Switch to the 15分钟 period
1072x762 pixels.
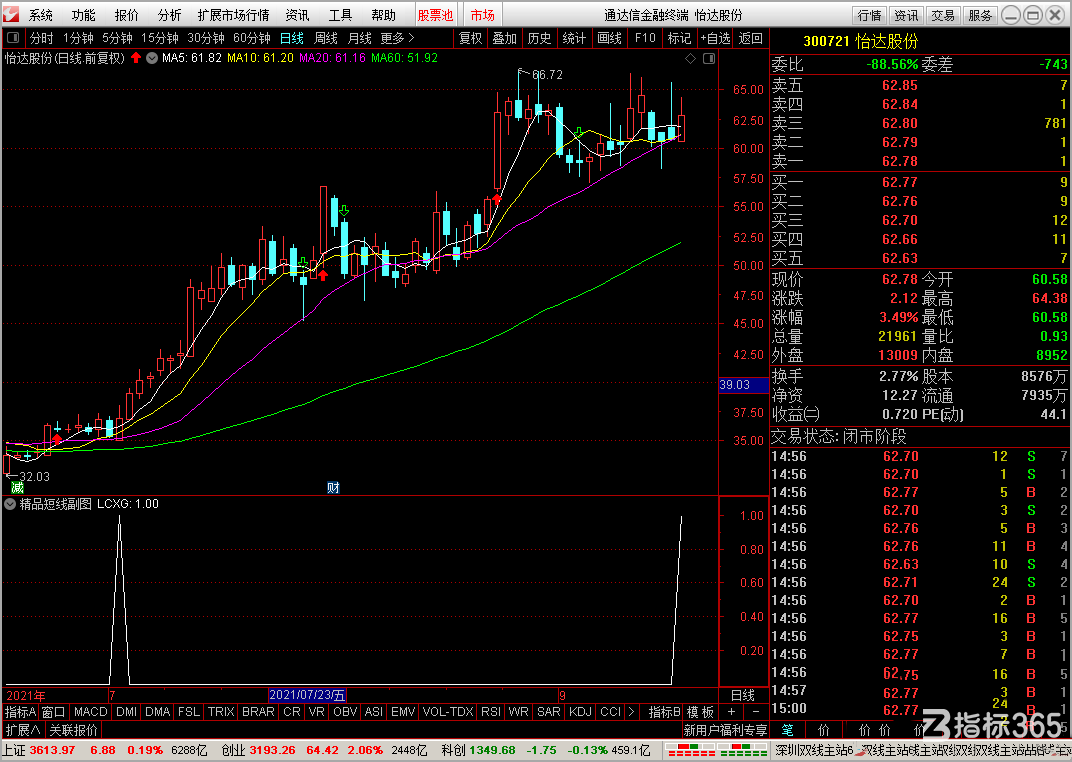pyautogui.click(x=160, y=38)
